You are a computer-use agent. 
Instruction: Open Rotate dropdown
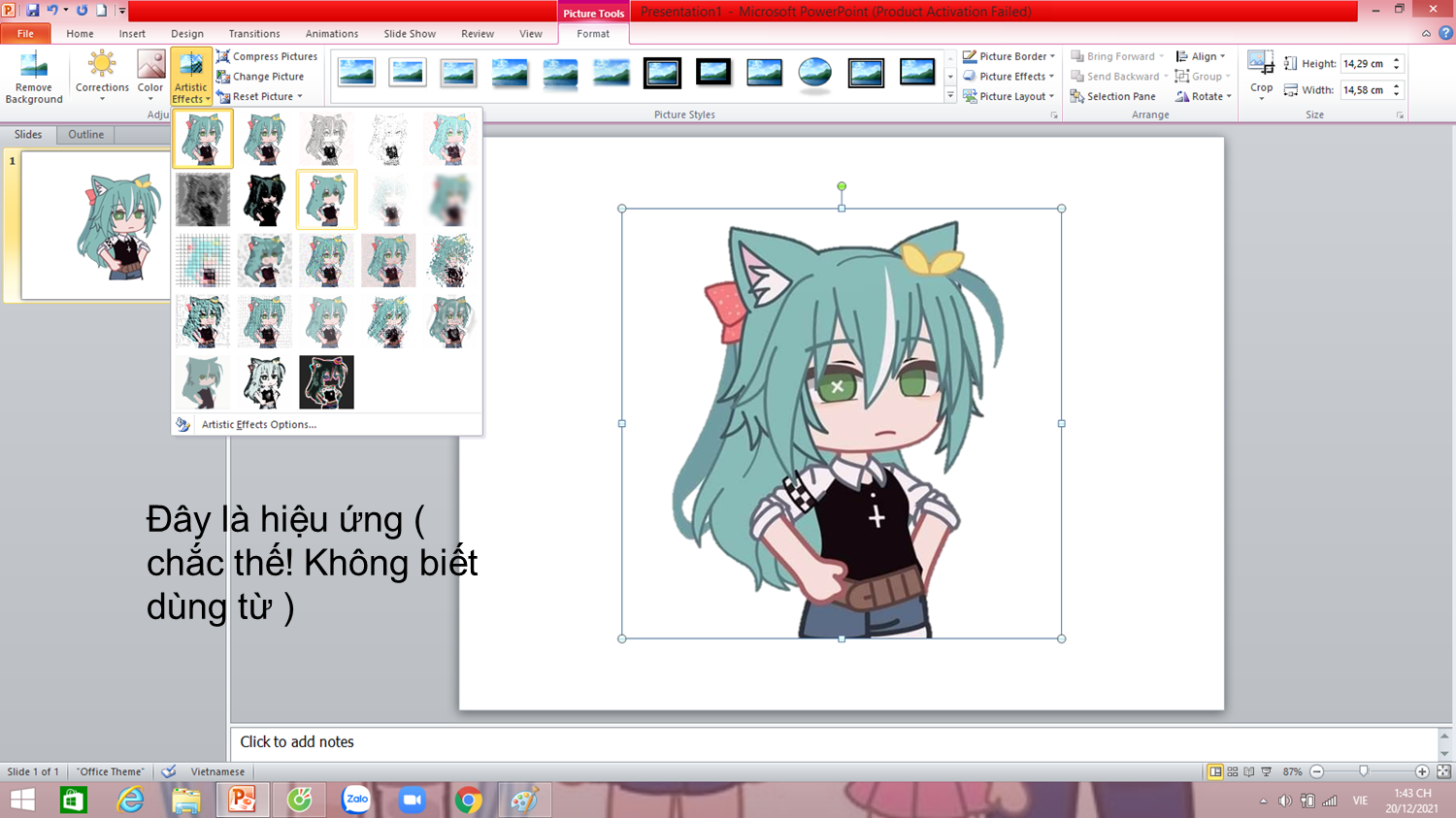[x=1204, y=97]
